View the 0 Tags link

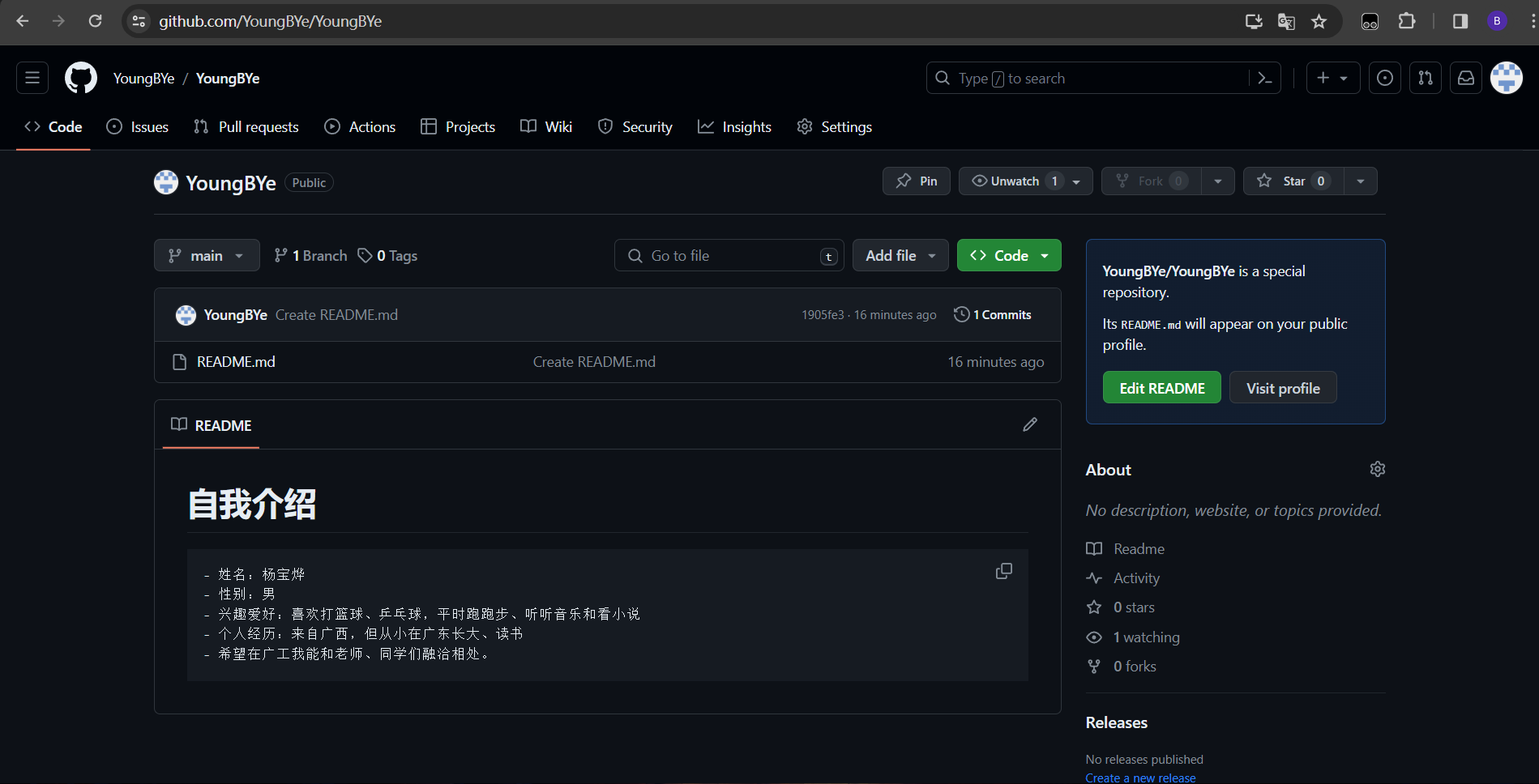coord(387,256)
